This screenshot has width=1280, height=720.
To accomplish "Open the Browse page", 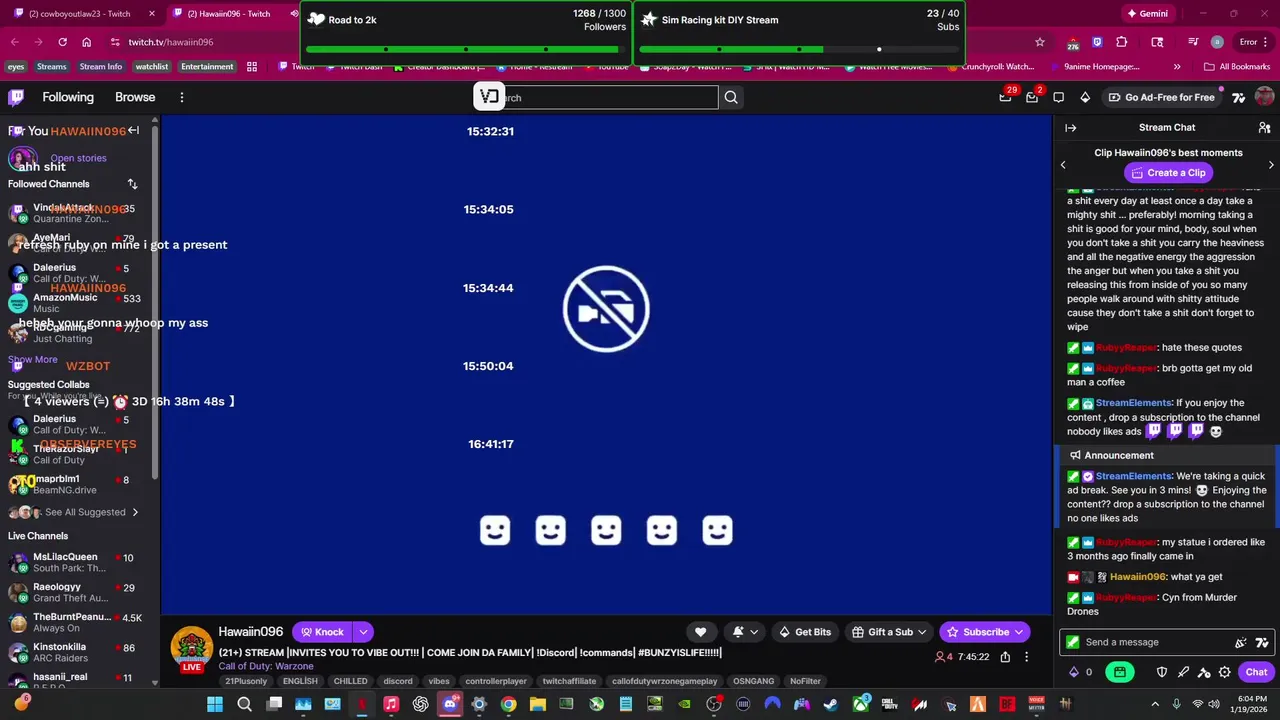I will (x=135, y=97).
